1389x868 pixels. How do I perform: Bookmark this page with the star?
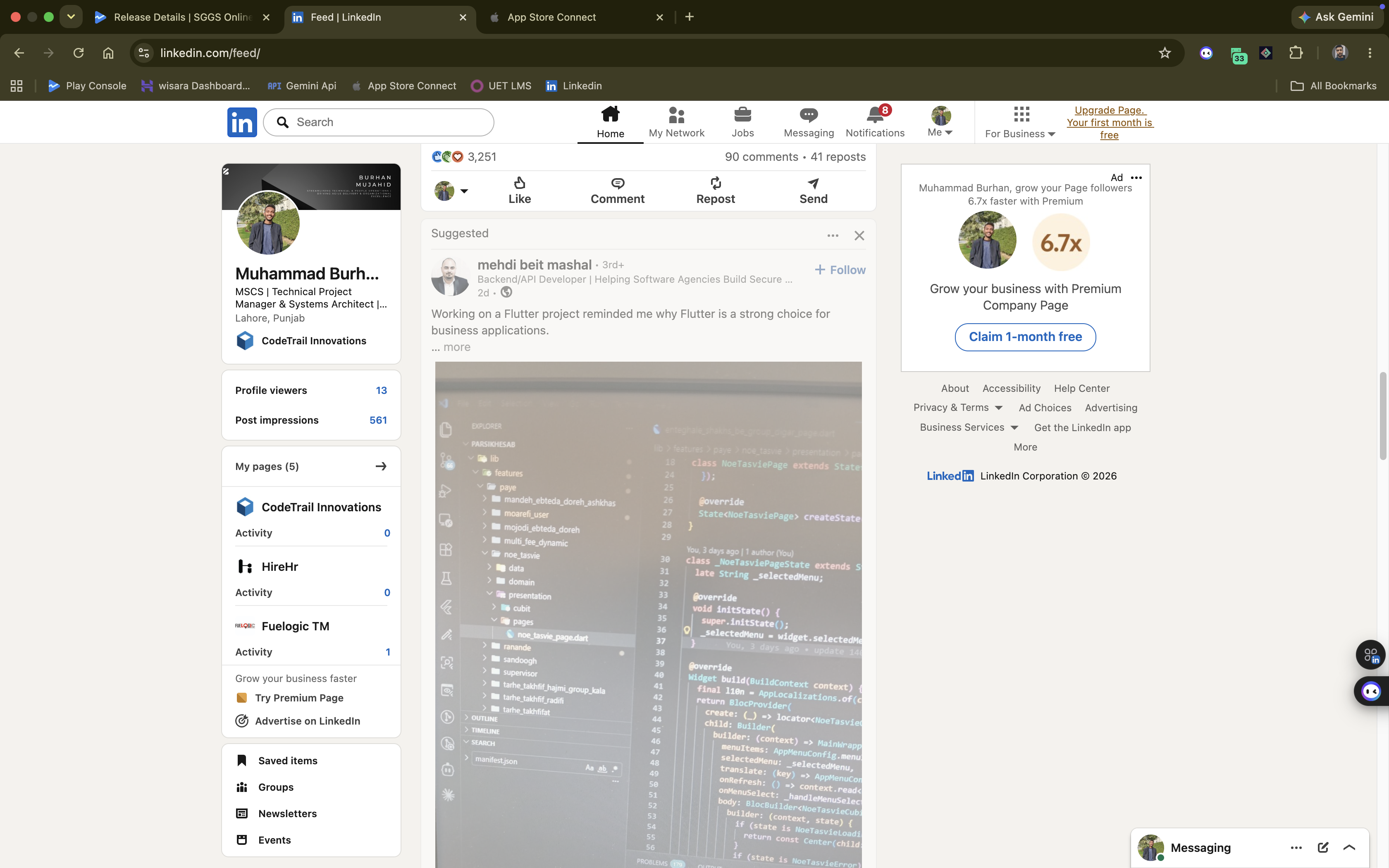click(x=1164, y=53)
